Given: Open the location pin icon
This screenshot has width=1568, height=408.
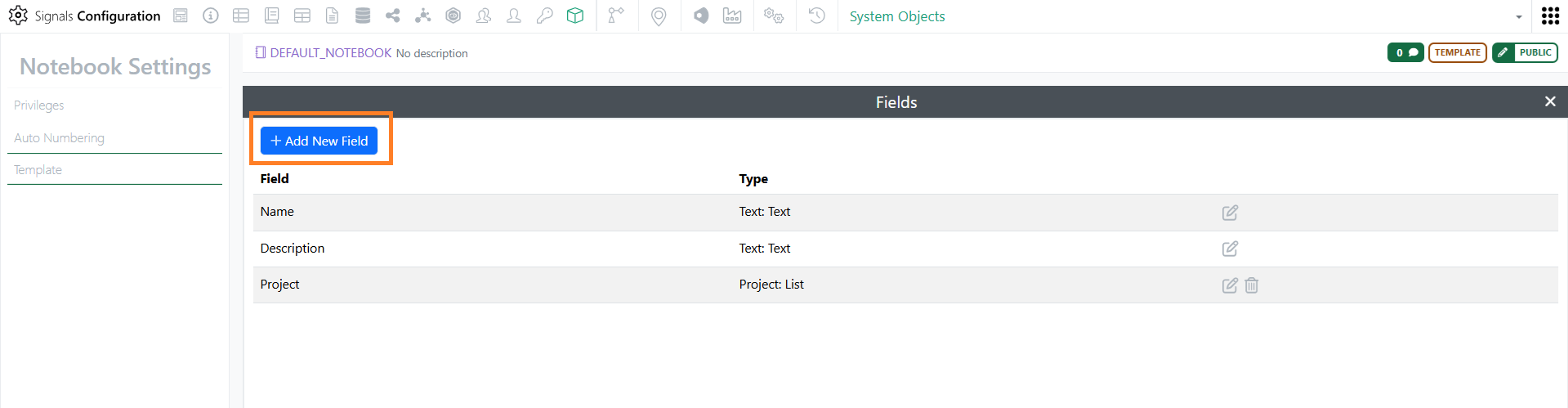Looking at the screenshot, I should tap(659, 16).
